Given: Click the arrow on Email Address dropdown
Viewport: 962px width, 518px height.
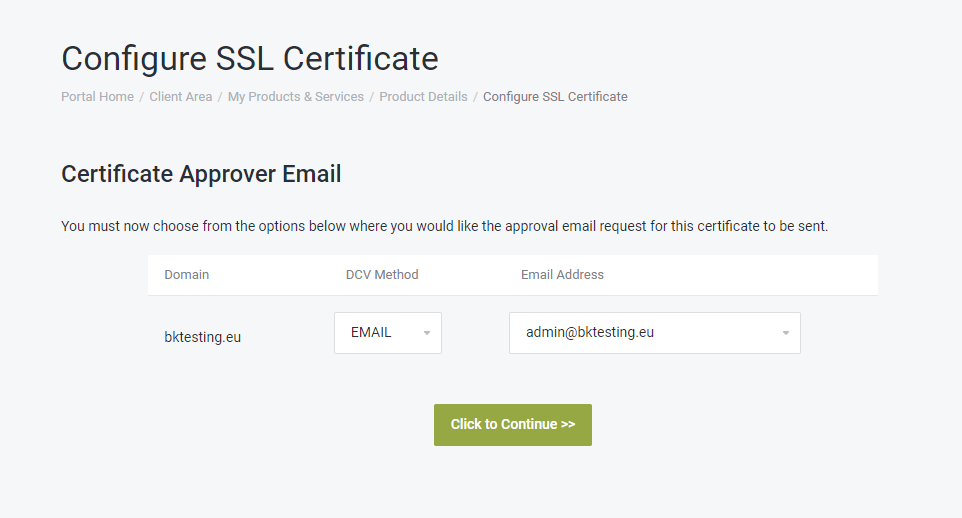Looking at the screenshot, I should click(x=785, y=333).
